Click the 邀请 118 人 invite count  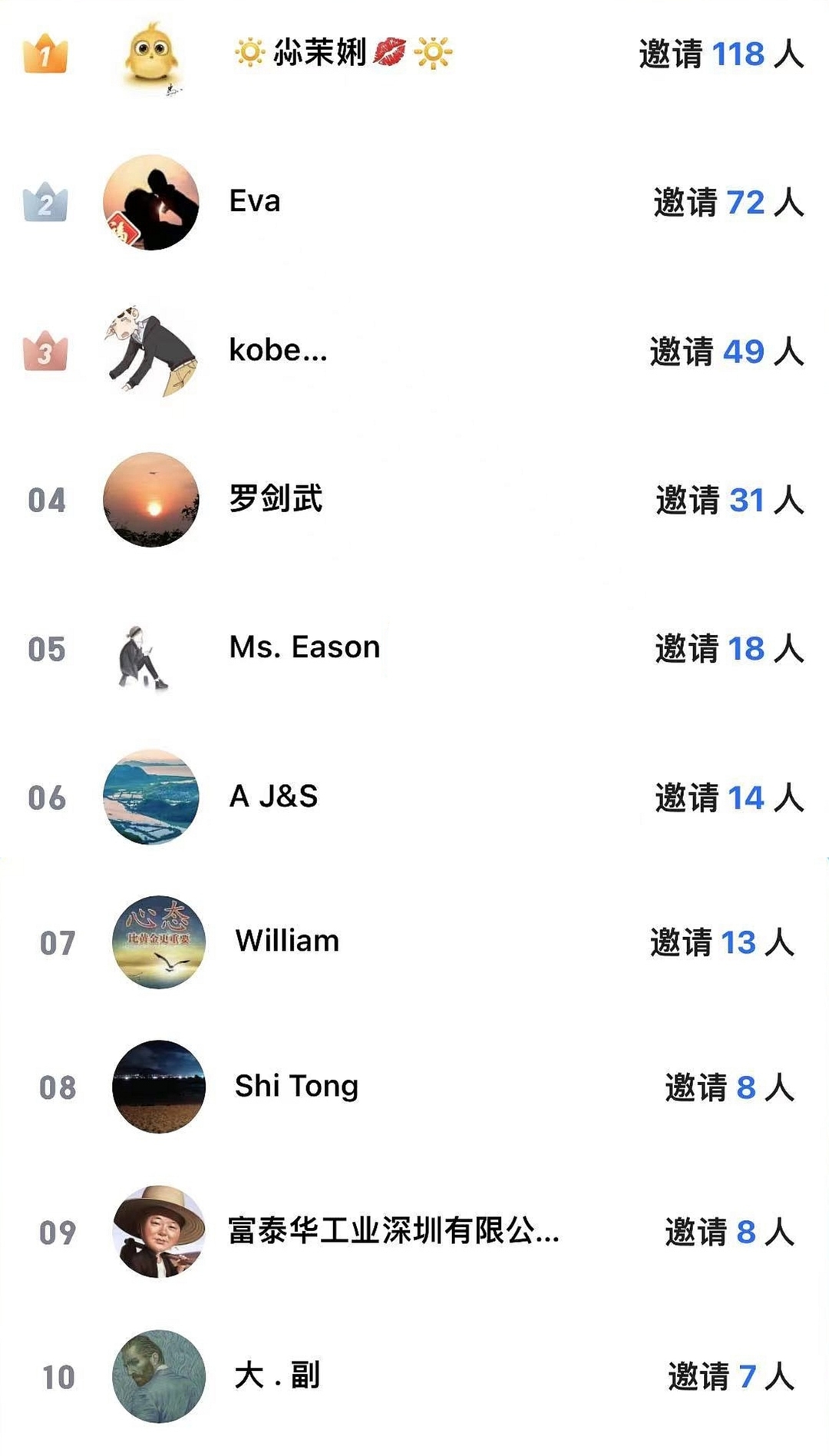[x=721, y=55]
